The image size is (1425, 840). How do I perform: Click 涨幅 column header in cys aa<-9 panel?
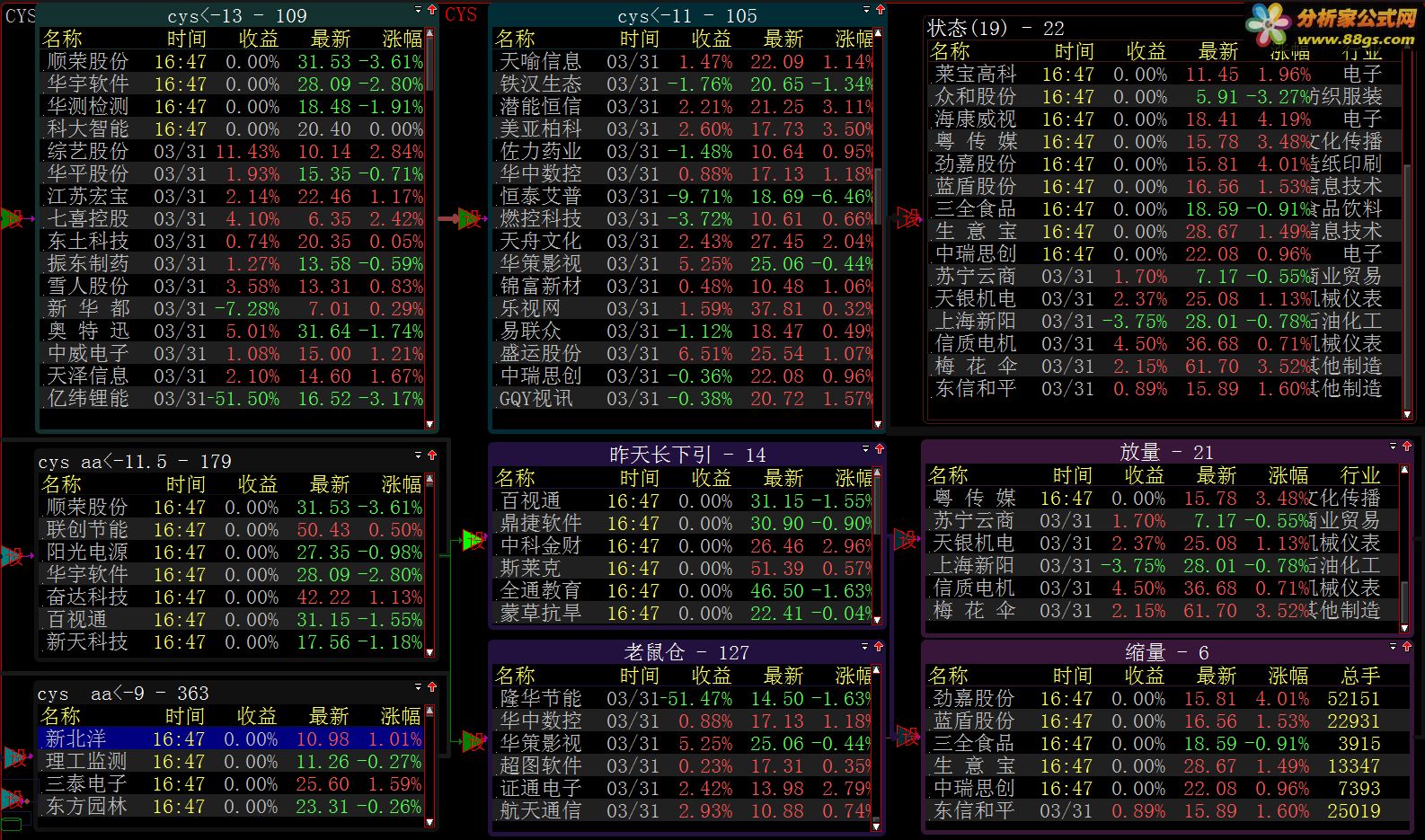click(401, 716)
